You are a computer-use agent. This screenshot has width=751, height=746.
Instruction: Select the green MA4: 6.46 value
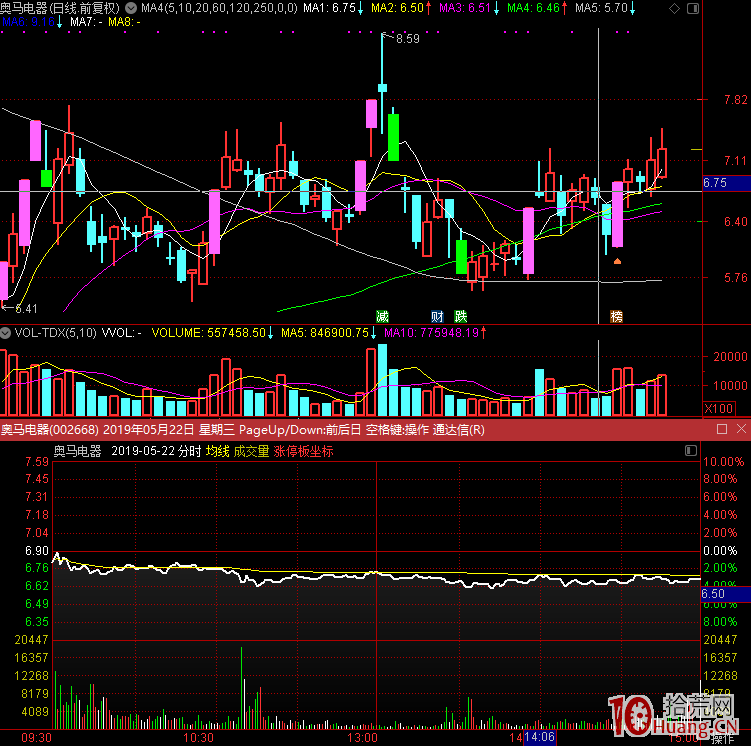click(x=533, y=8)
